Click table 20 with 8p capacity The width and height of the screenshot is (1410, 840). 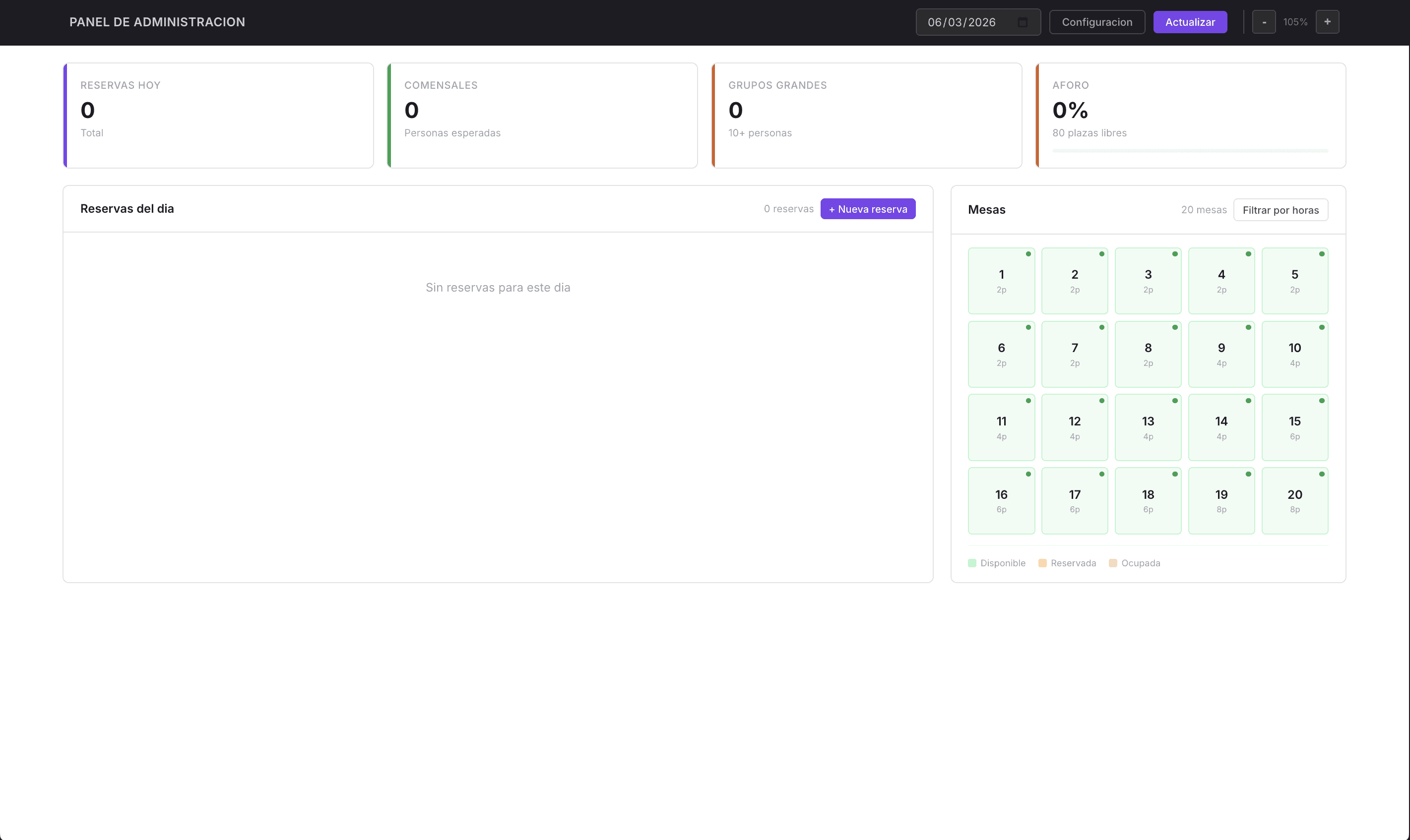click(1294, 500)
